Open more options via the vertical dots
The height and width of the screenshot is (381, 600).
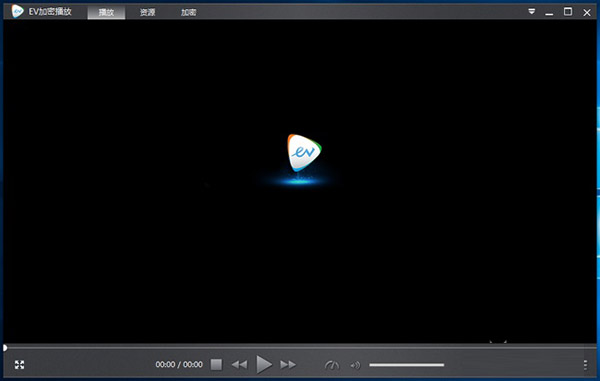(x=585, y=365)
